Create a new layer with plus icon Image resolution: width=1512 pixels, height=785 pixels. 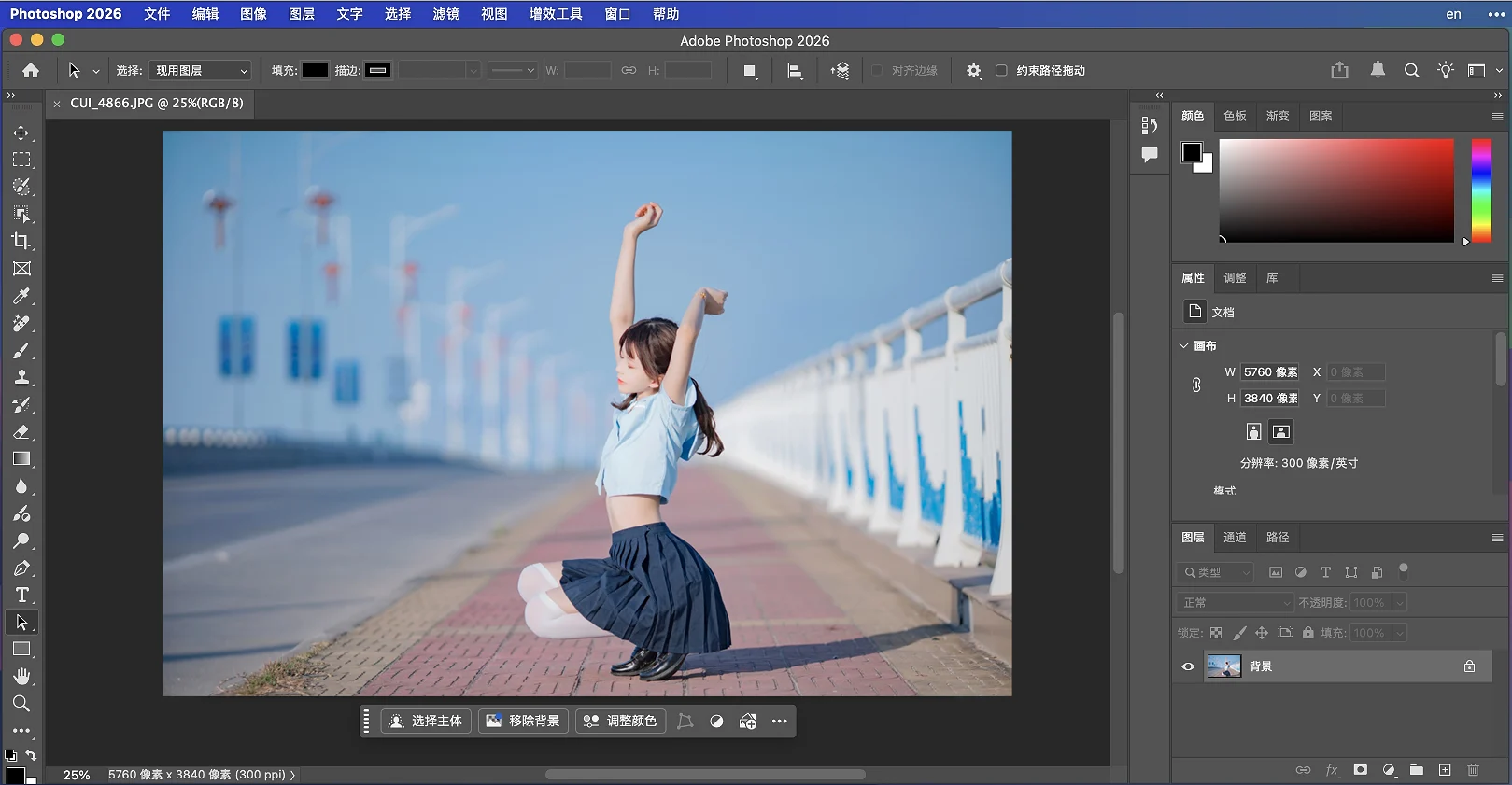point(1445,770)
